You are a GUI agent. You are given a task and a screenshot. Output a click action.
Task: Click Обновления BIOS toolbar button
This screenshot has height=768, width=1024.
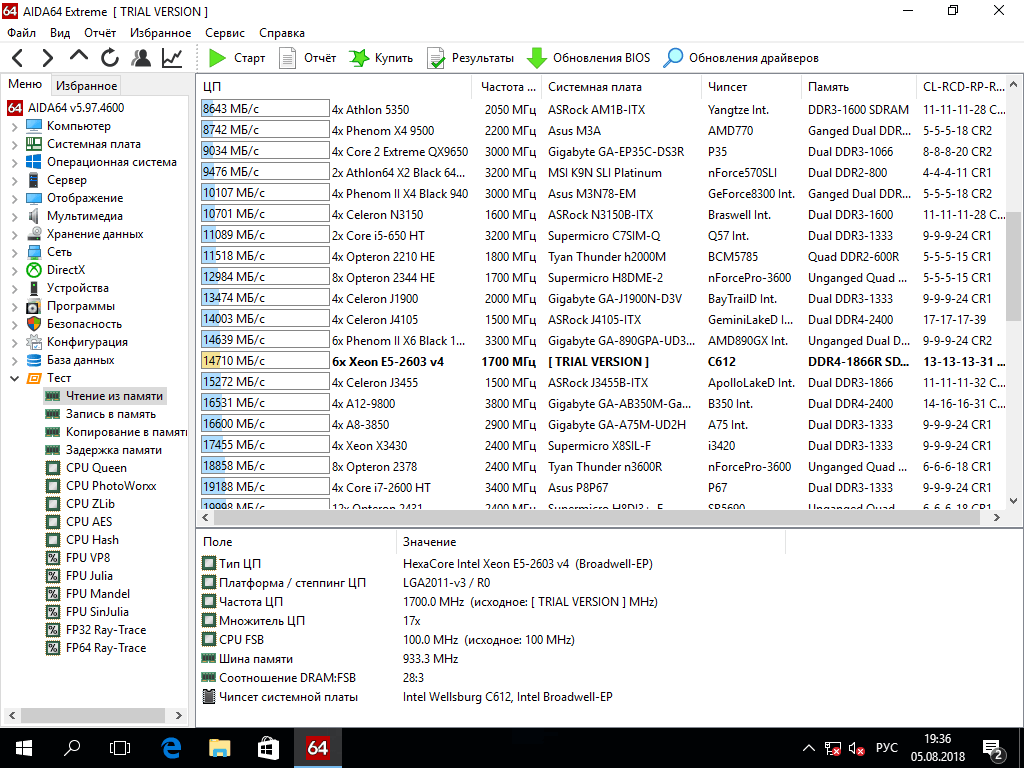pos(588,58)
